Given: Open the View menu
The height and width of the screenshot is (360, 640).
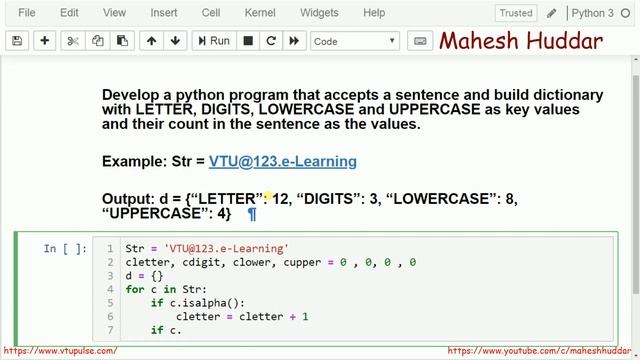Looking at the screenshot, I should [x=114, y=13].
